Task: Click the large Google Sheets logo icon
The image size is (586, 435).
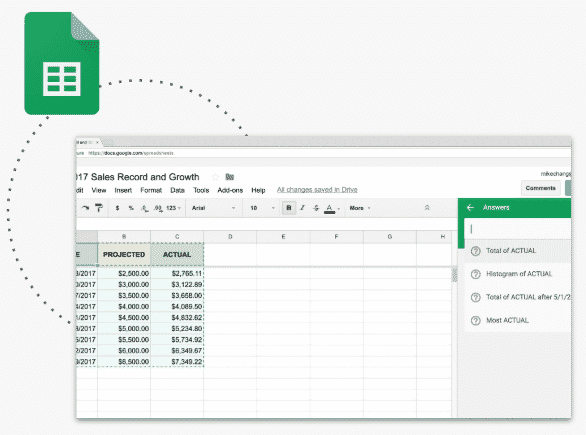Action: [62, 63]
